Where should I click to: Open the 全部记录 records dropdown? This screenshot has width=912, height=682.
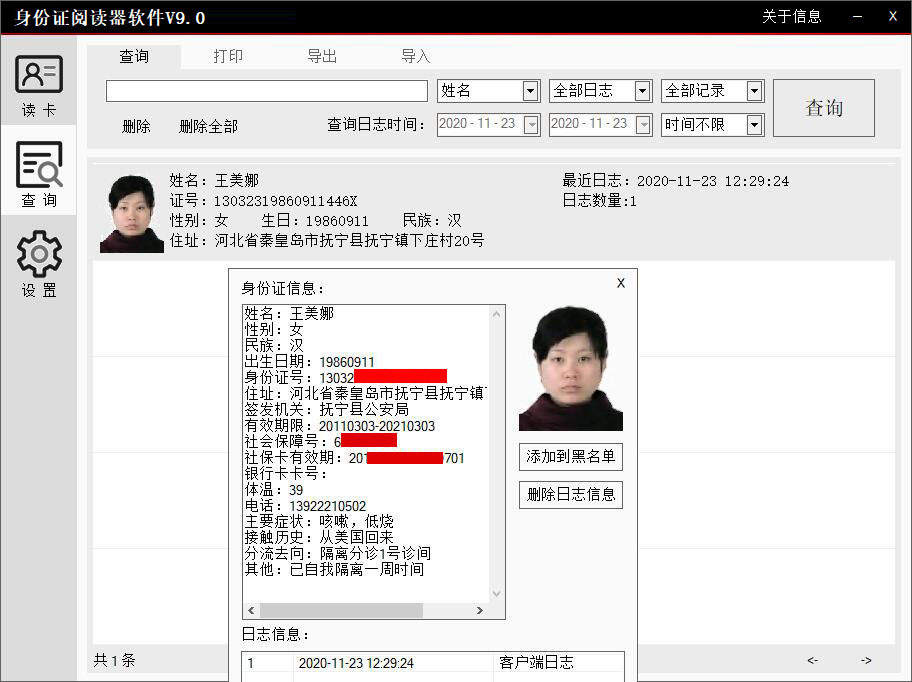coord(753,90)
